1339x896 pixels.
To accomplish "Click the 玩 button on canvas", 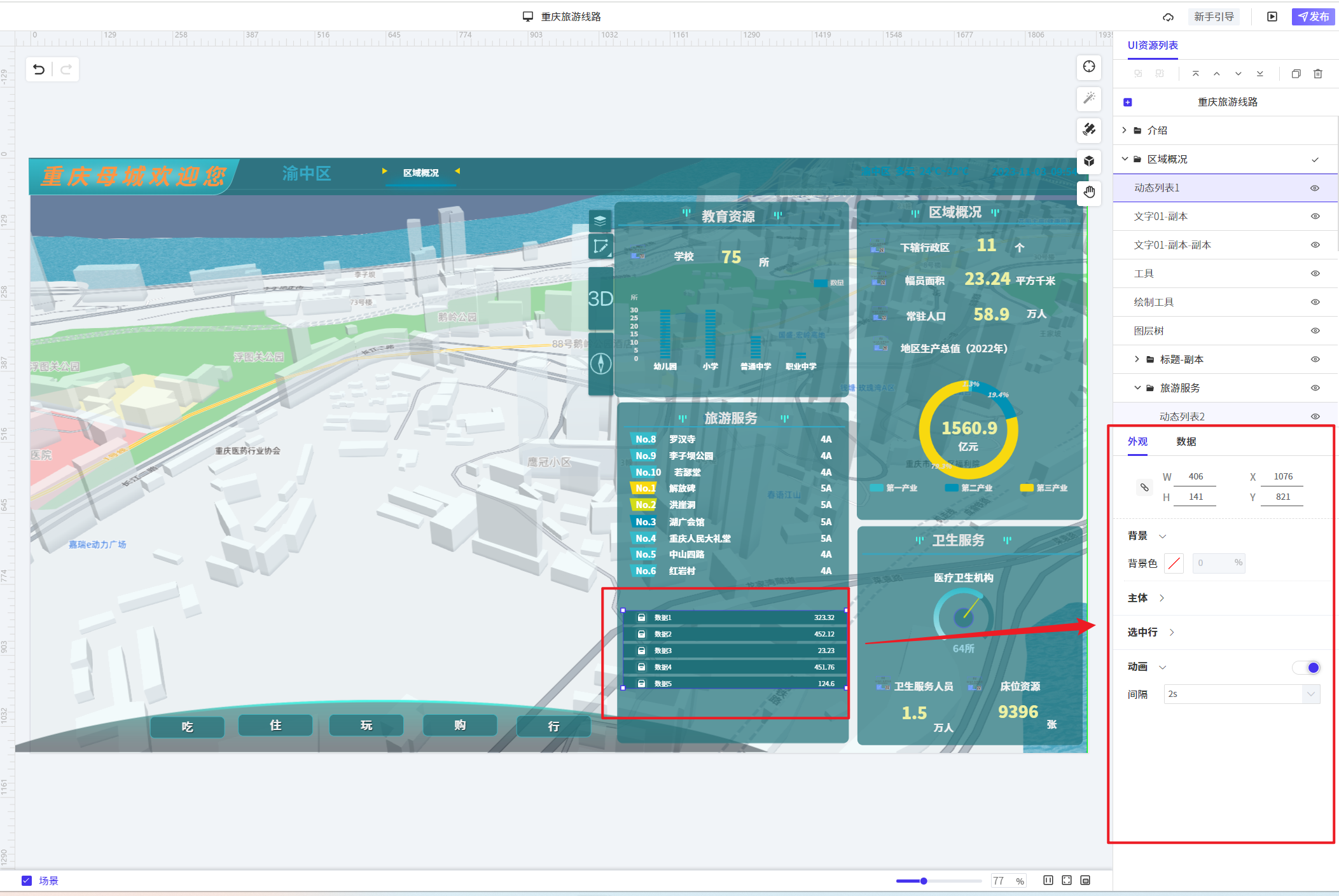I will coord(366,726).
